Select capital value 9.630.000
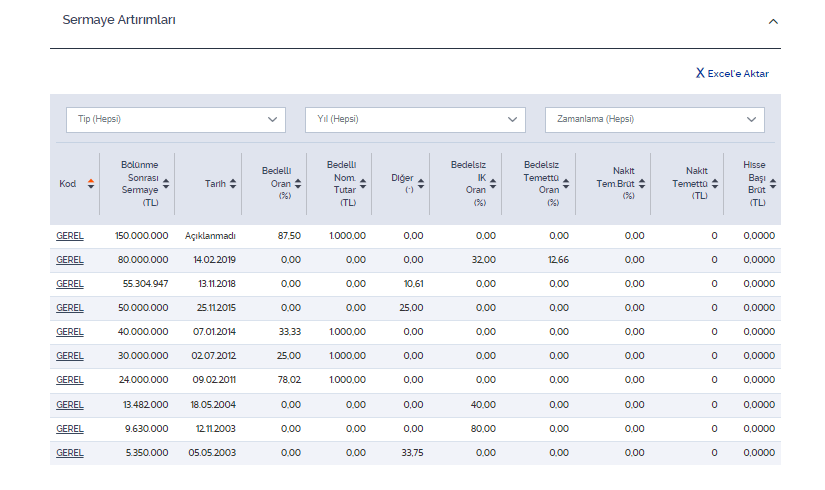 coord(147,429)
